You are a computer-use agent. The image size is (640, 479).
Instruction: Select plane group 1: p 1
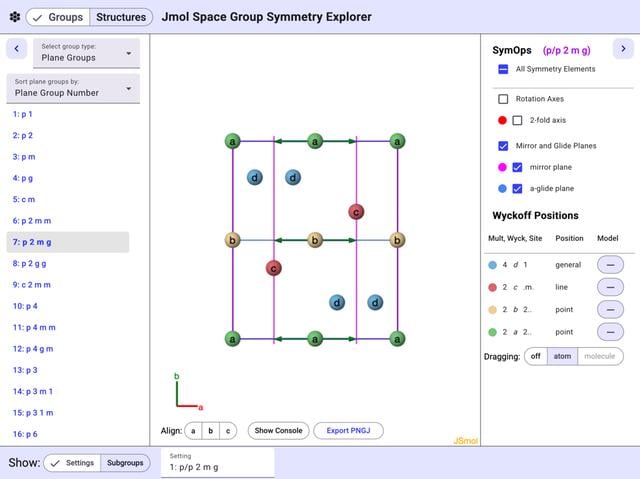click(x=22, y=114)
